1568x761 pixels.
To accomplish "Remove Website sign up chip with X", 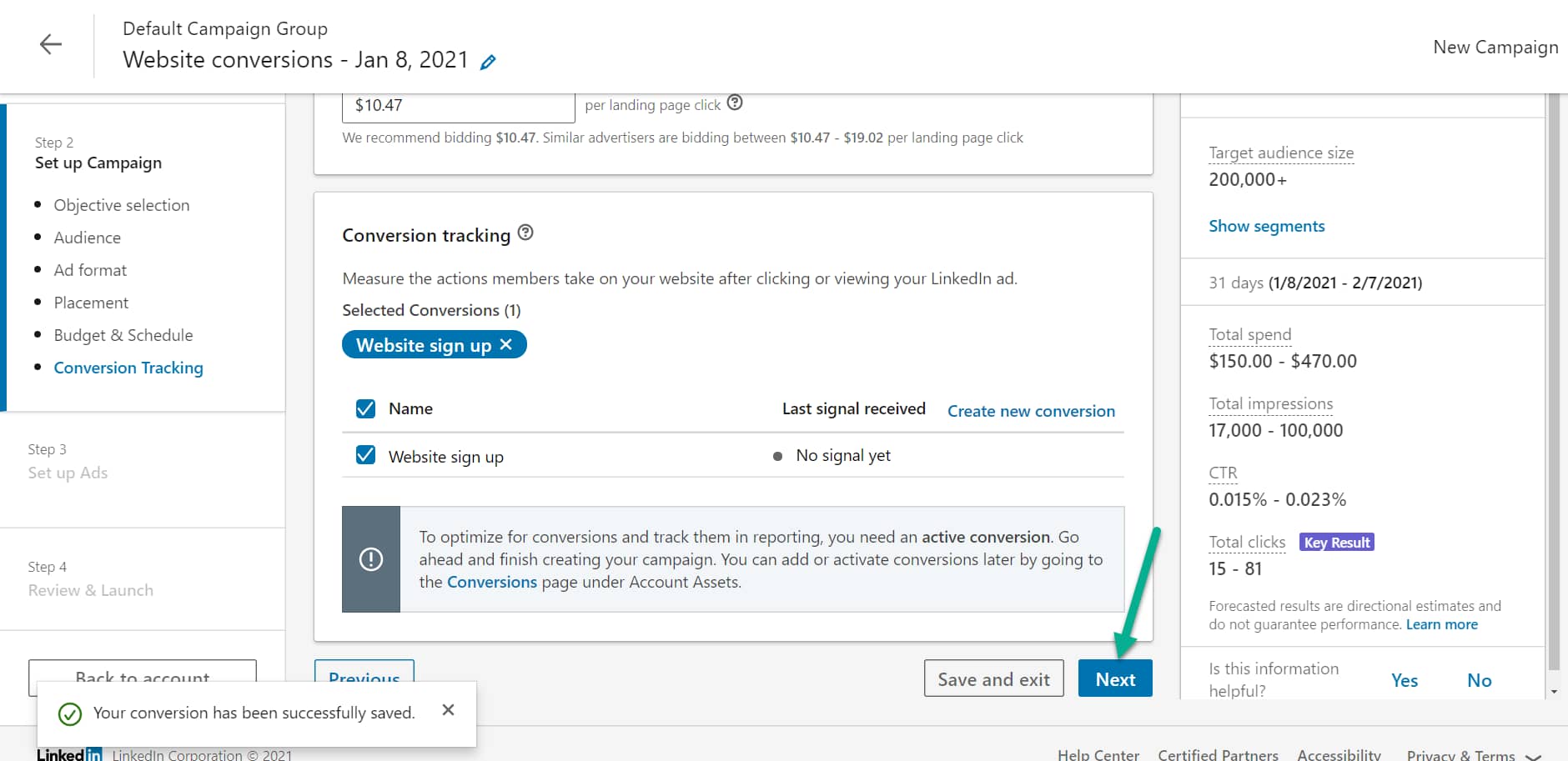I will [505, 344].
